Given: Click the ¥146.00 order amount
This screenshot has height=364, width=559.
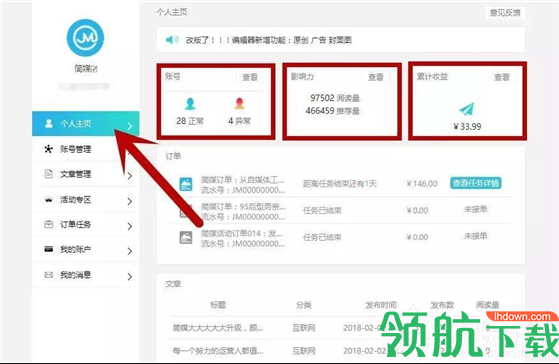Looking at the screenshot, I should pyautogui.click(x=422, y=184).
